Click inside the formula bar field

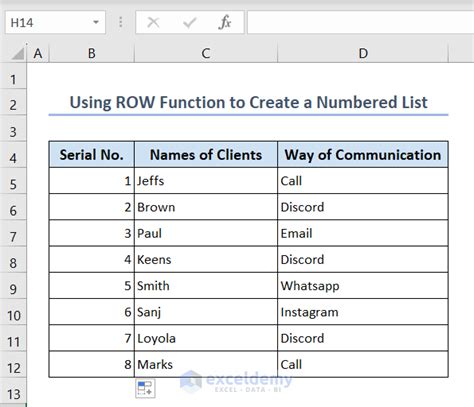click(361, 22)
